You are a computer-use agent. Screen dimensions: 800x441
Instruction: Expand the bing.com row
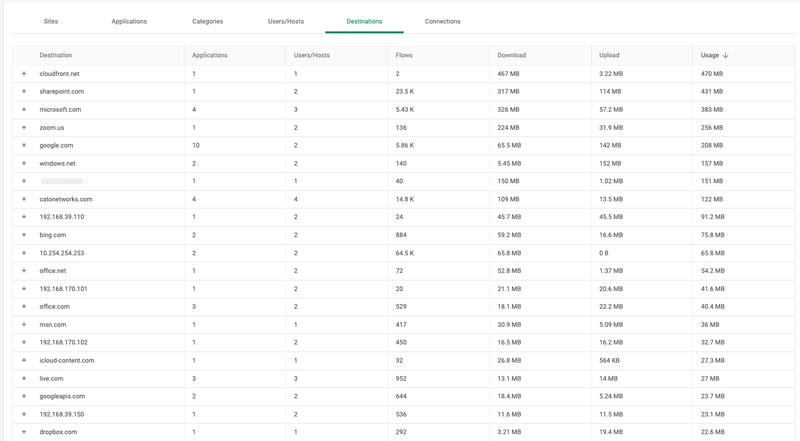coord(24,235)
